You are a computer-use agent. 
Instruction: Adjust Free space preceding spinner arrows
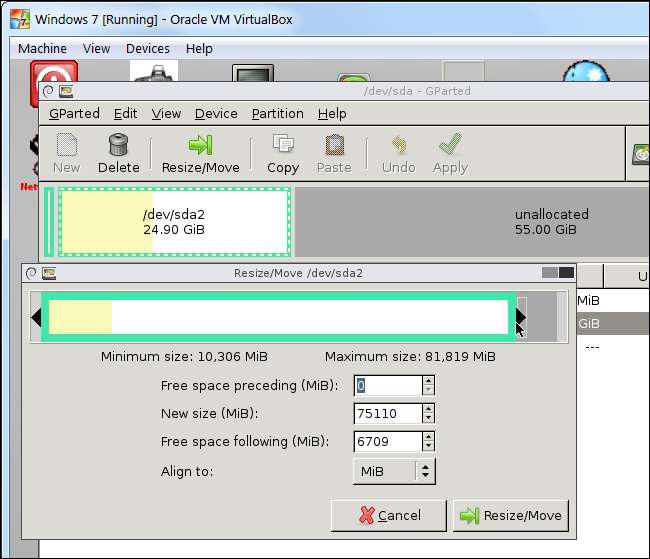pos(428,385)
